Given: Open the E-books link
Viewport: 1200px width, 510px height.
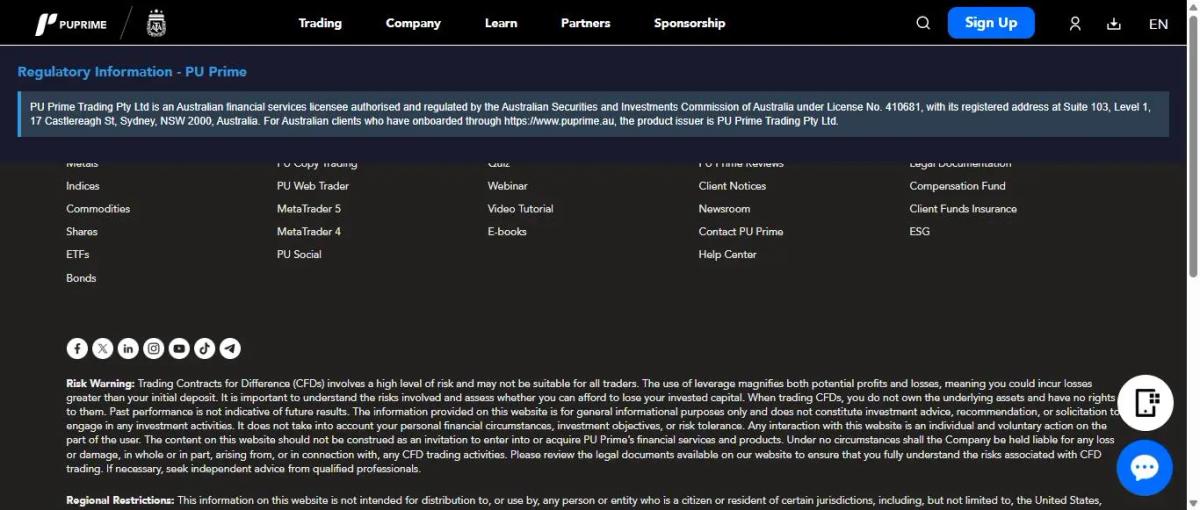Looking at the screenshot, I should (507, 232).
